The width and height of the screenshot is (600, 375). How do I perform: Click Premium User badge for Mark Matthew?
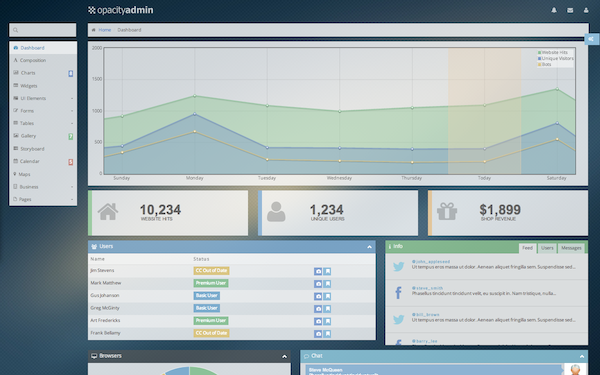pyautogui.click(x=211, y=283)
